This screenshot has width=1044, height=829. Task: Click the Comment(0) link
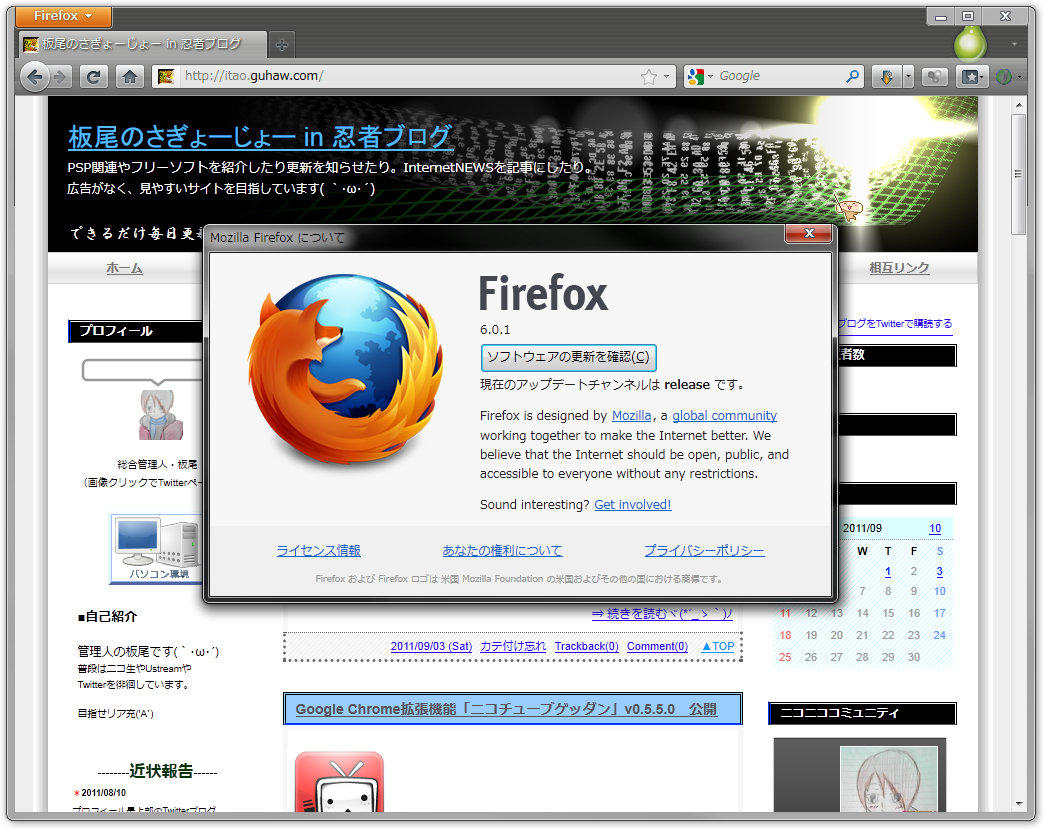tap(657, 646)
